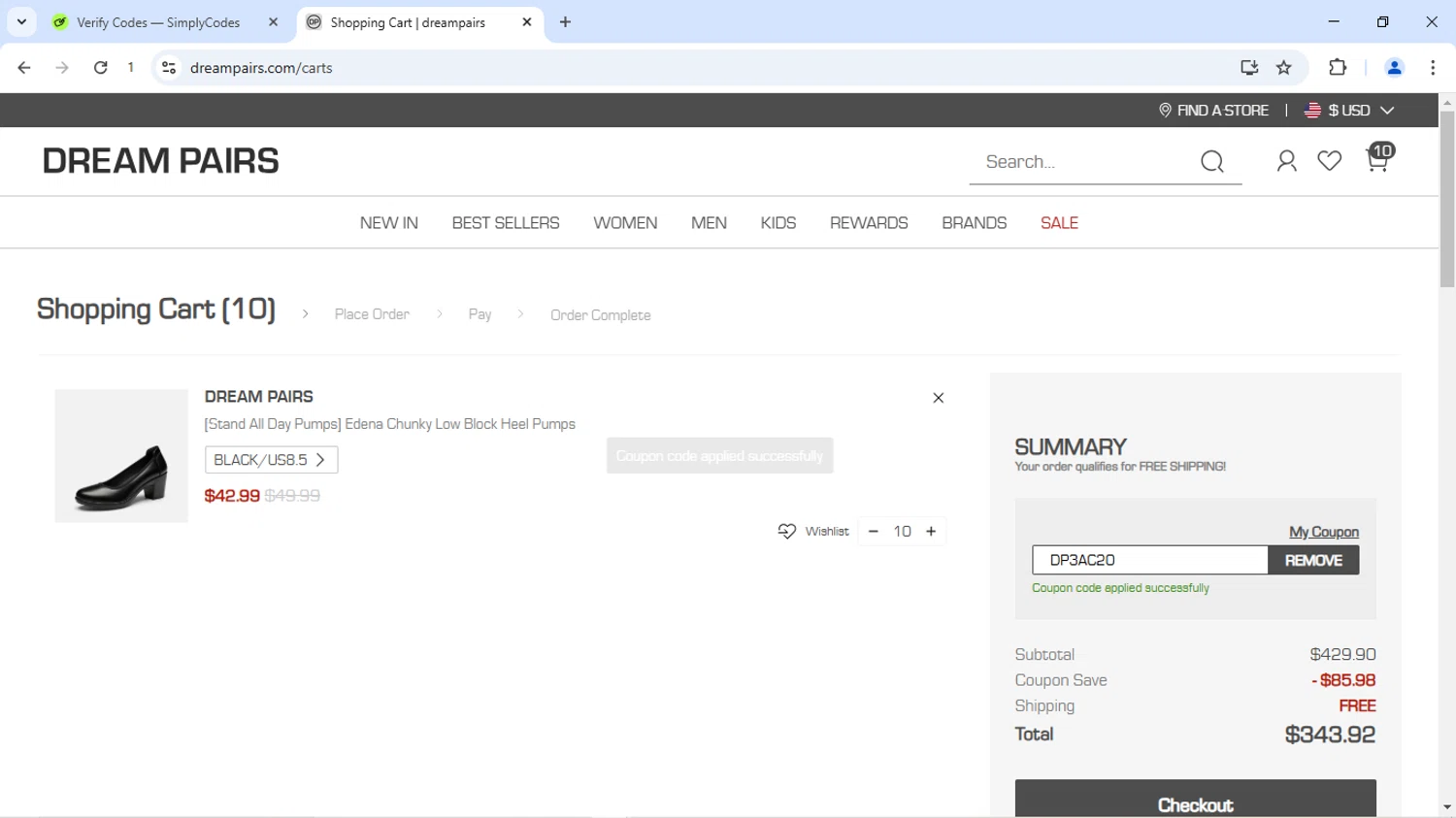The height and width of the screenshot is (818, 1456).
Task: Open the black pump product thumbnail
Action: click(x=121, y=456)
